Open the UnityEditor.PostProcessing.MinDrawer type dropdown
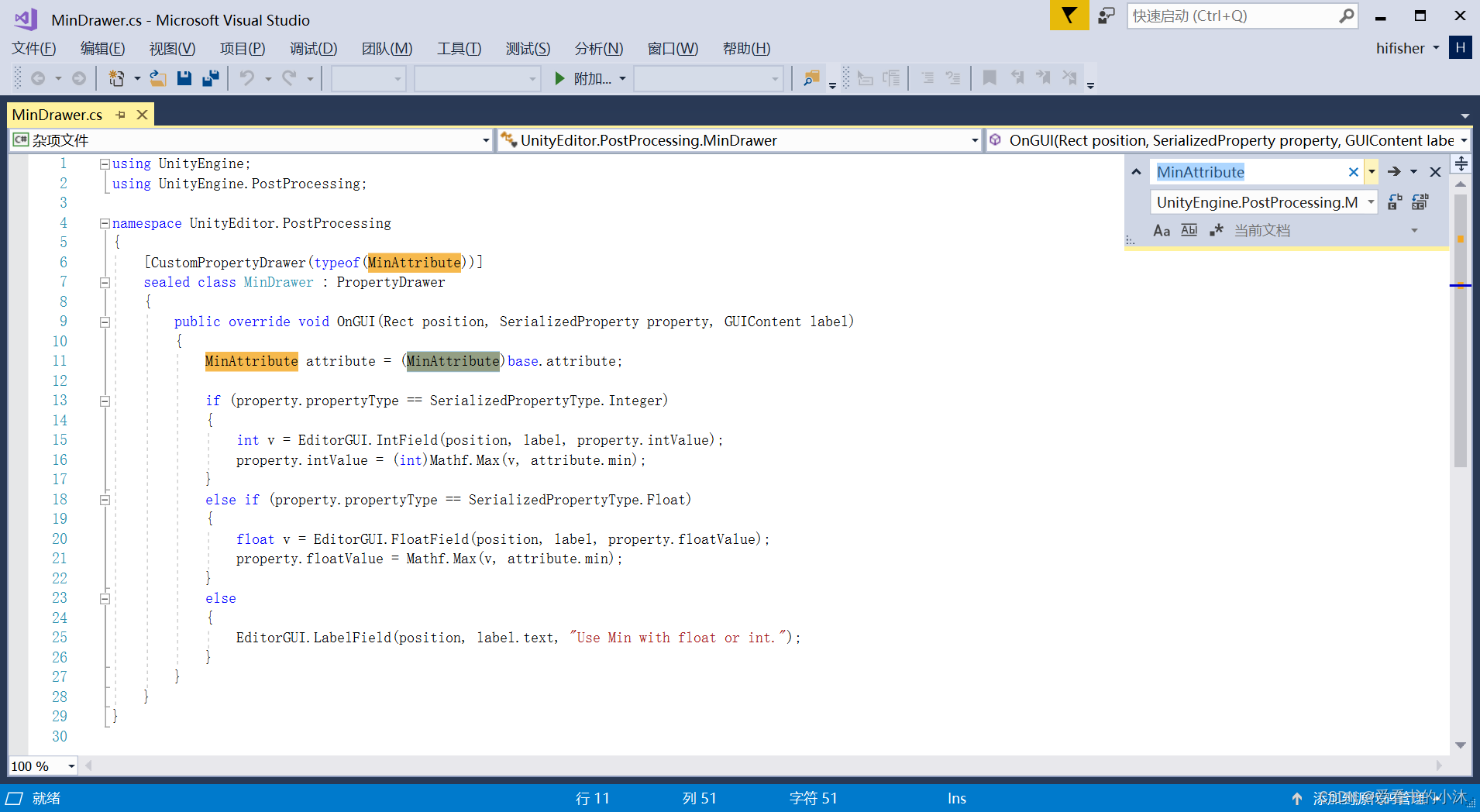1480x812 pixels. coord(975,140)
